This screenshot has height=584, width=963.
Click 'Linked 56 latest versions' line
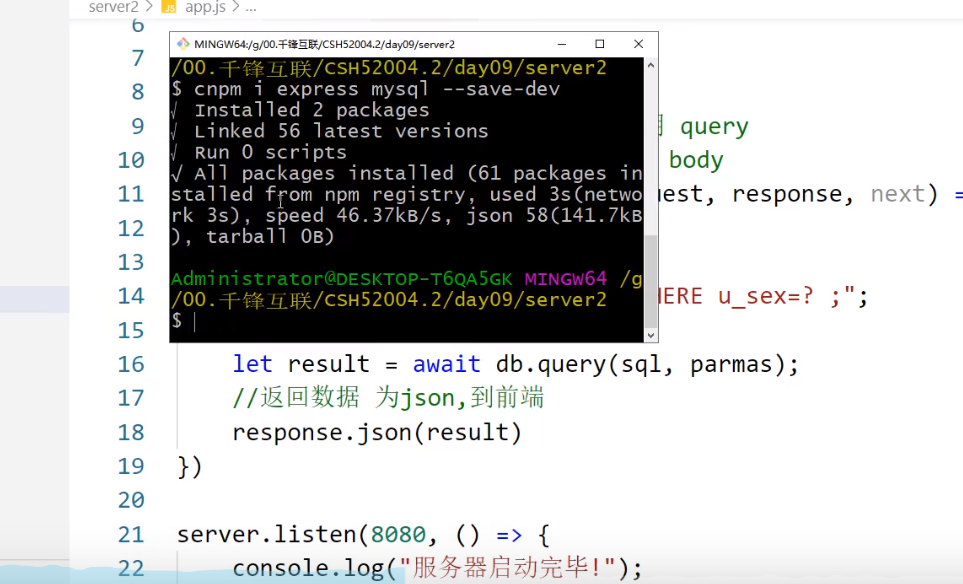point(341,131)
